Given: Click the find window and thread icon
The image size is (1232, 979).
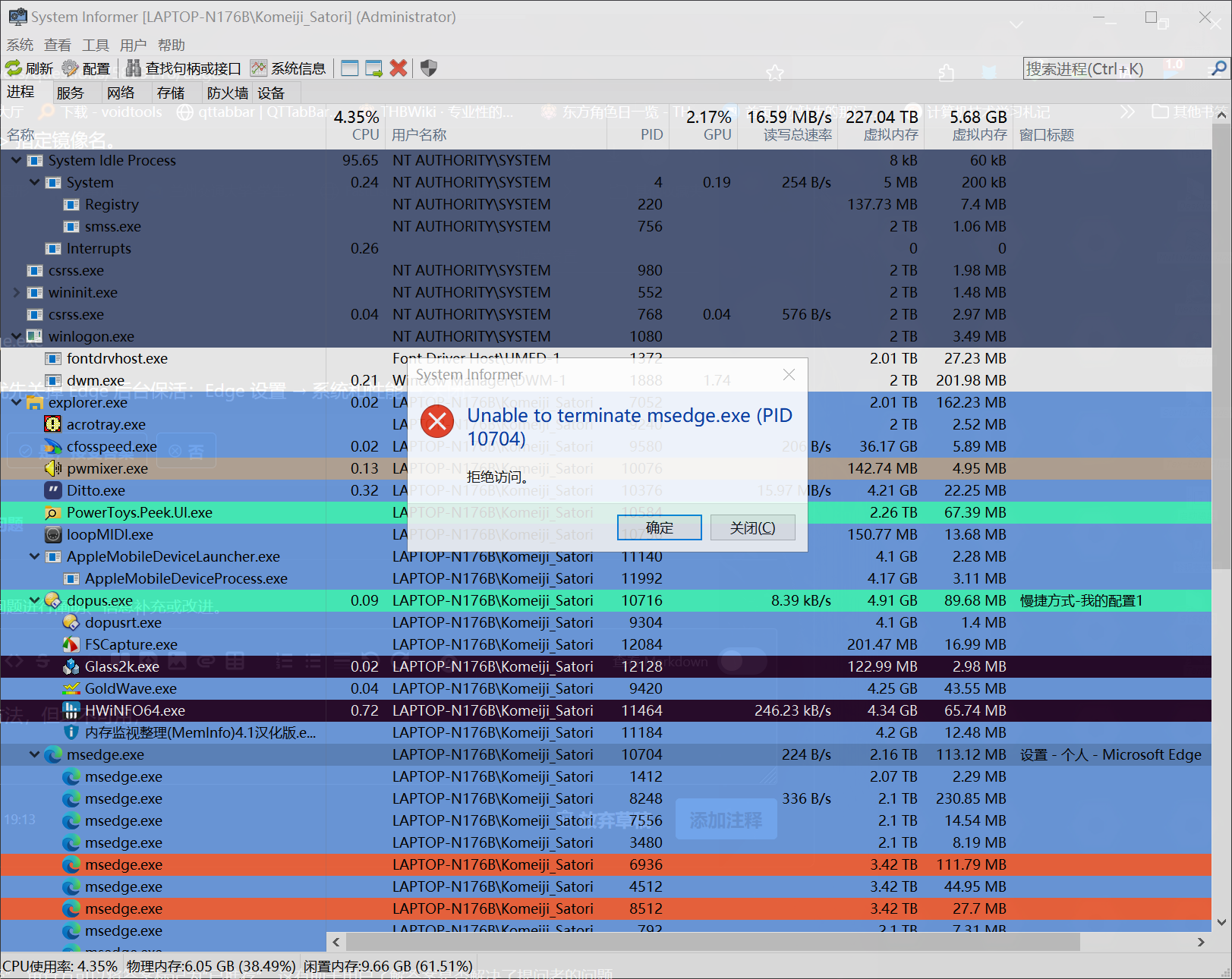Looking at the screenshot, I should (x=373, y=68).
